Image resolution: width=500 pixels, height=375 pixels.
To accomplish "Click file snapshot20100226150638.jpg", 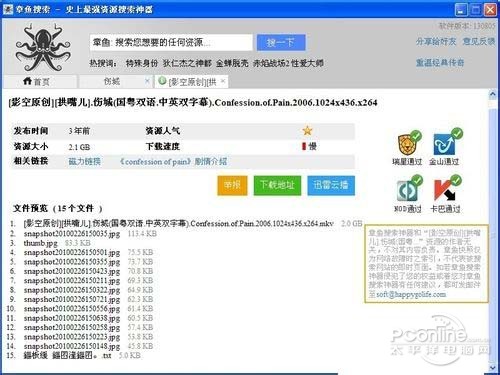I will [72, 318].
